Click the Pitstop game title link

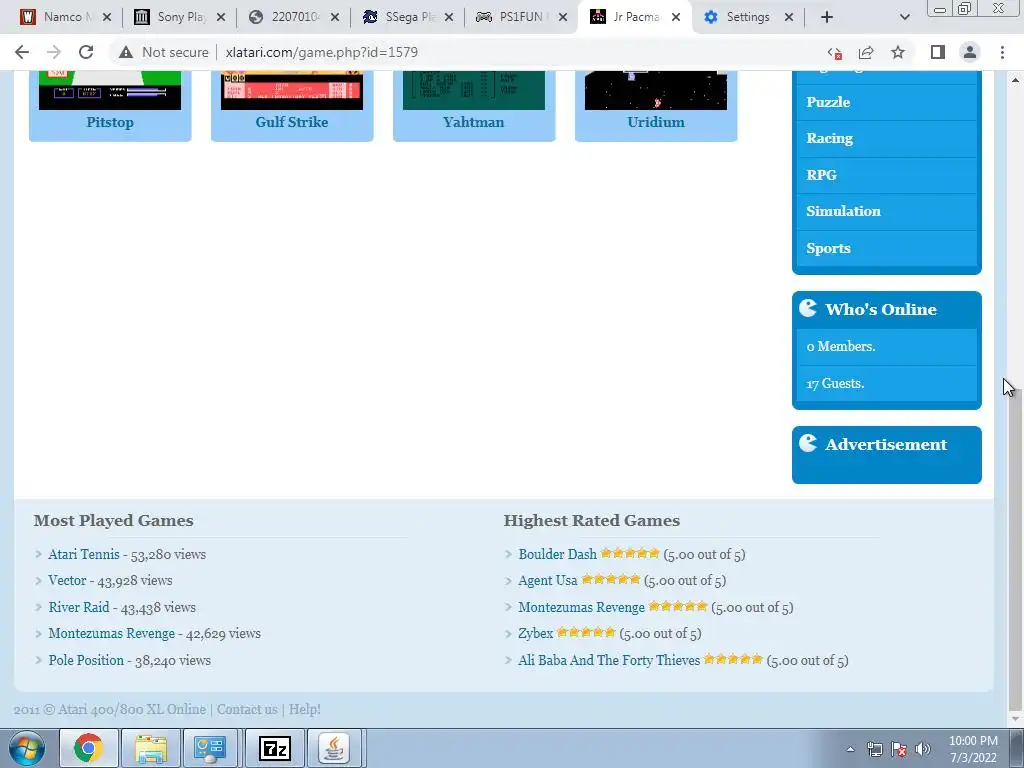(x=110, y=122)
